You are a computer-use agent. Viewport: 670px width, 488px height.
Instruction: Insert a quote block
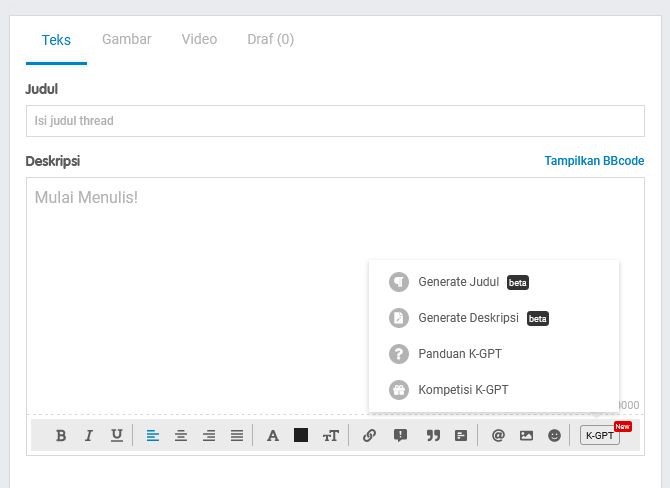pos(433,436)
